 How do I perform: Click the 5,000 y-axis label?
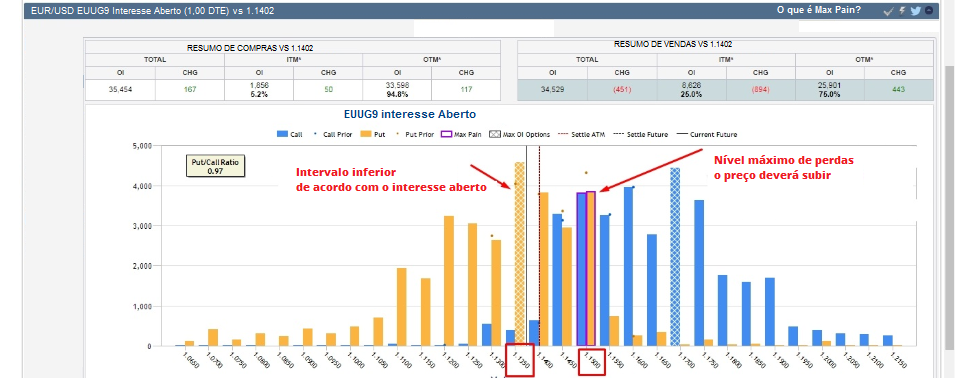click(x=141, y=146)
